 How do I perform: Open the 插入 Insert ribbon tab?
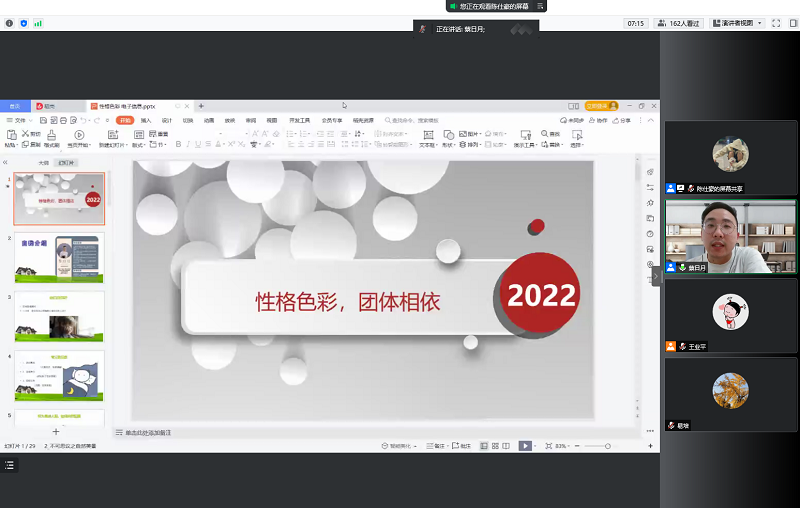coord(146,120)
